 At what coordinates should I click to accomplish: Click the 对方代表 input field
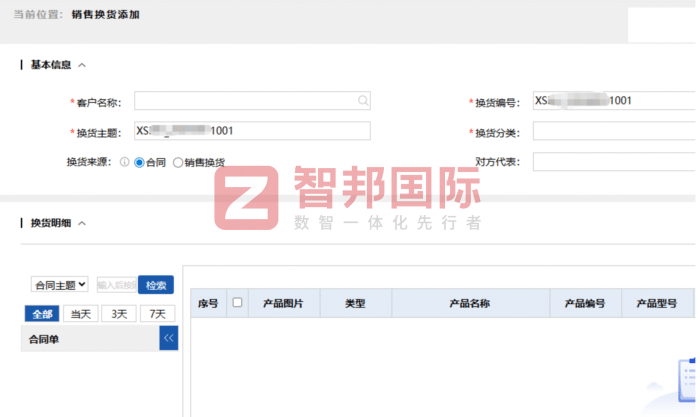click(x=614, y=162)
